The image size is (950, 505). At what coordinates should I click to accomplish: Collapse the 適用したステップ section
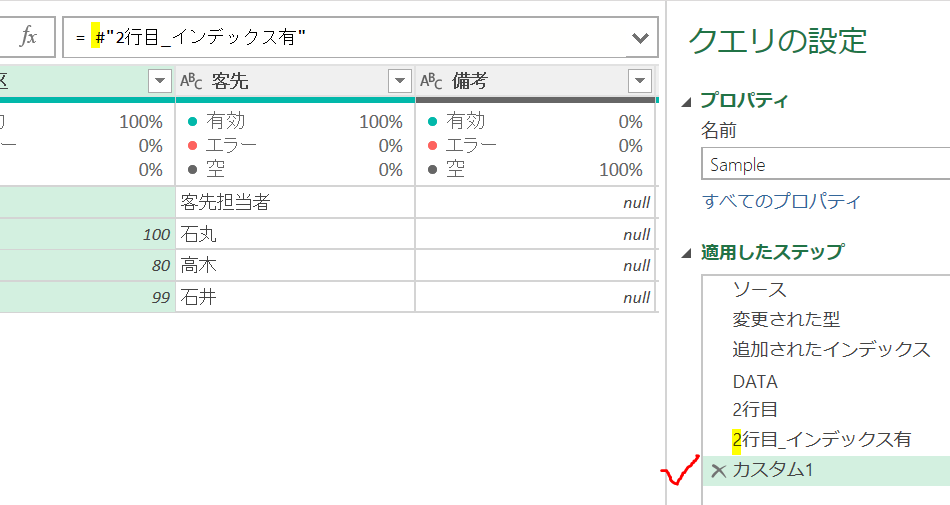pyautogui.click(x=686, y=253)
